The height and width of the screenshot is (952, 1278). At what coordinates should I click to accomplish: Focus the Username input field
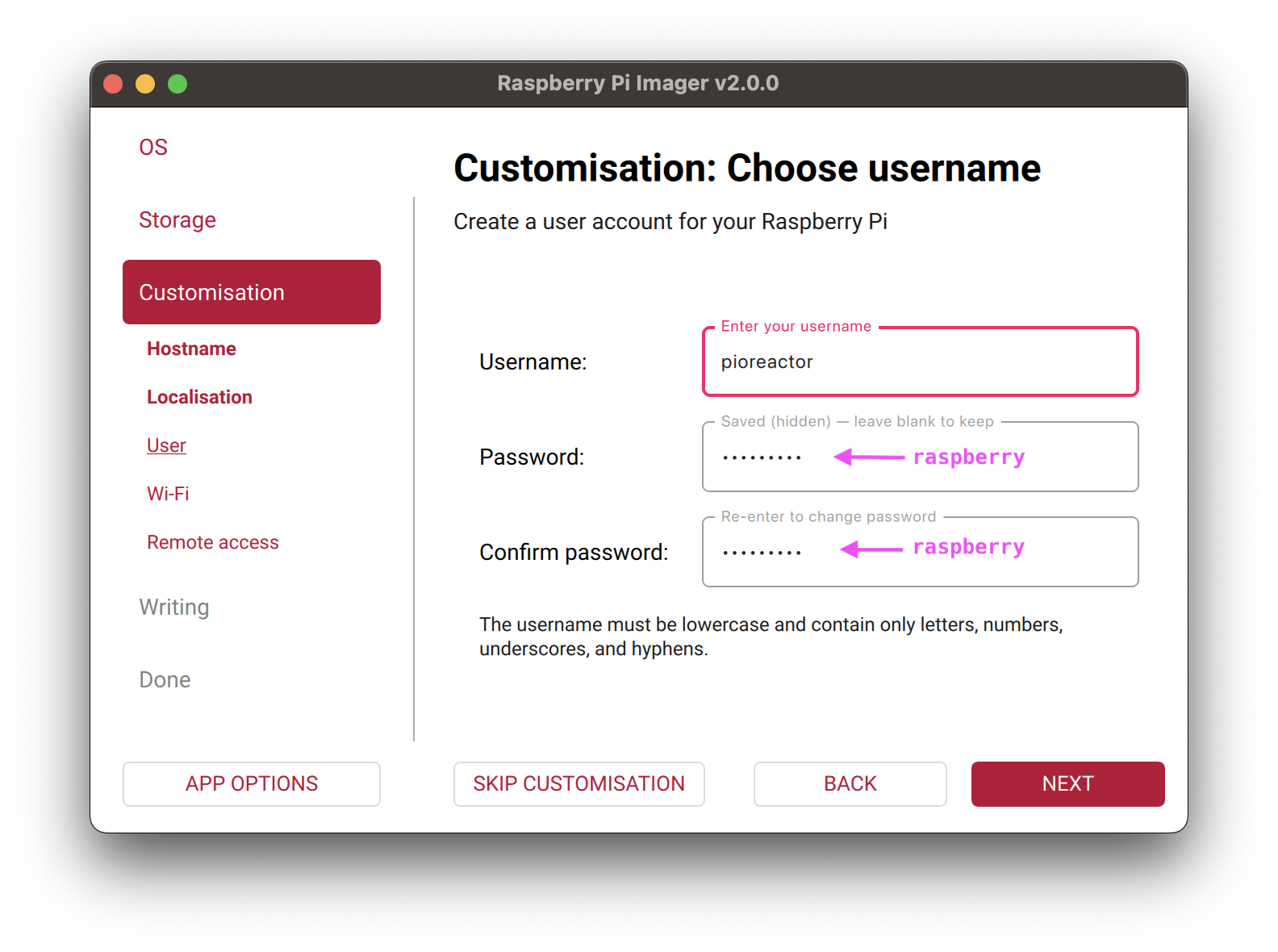point(921,361)
